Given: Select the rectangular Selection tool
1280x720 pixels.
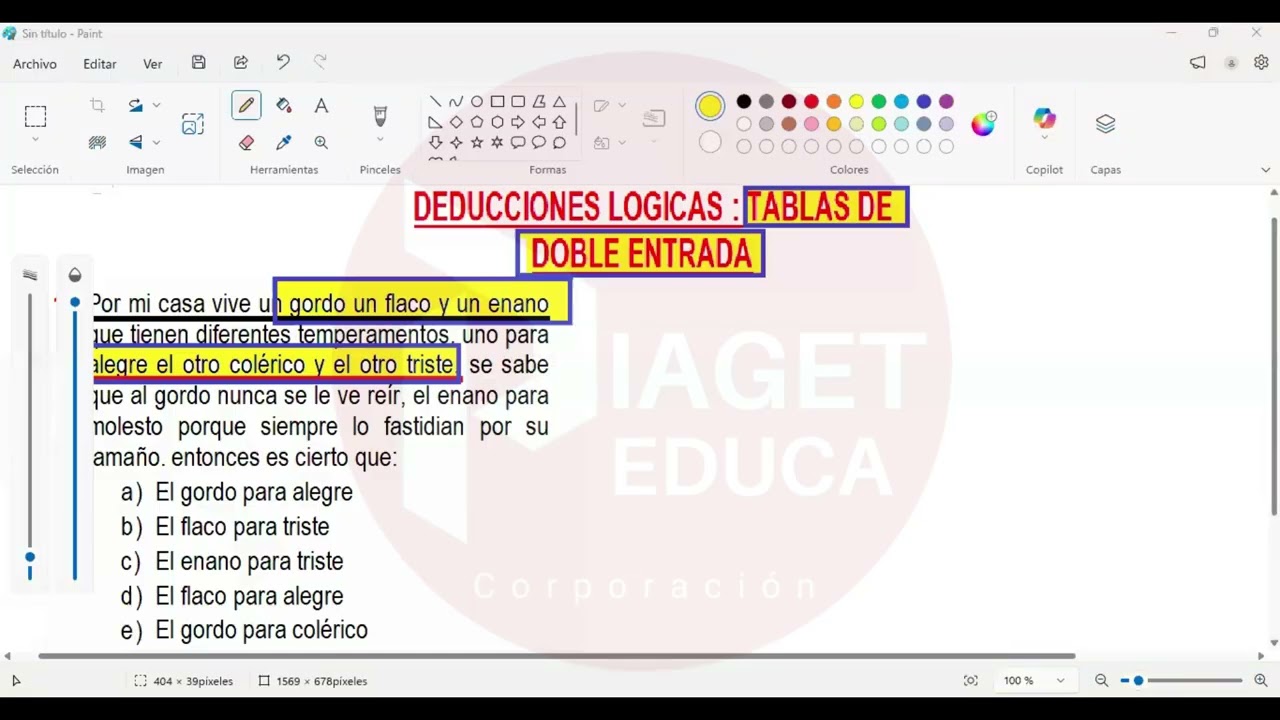Looking at the screenshot, I should click(35, 116).
